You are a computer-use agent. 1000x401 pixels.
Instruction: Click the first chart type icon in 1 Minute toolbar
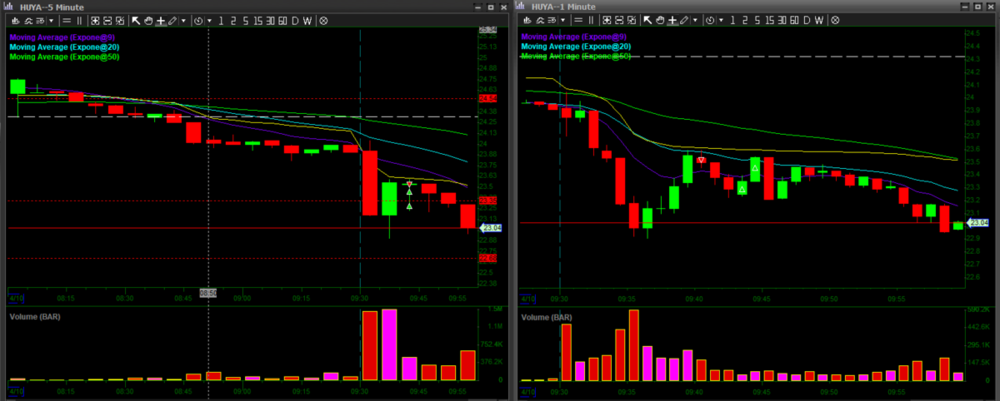pos(527,21)
